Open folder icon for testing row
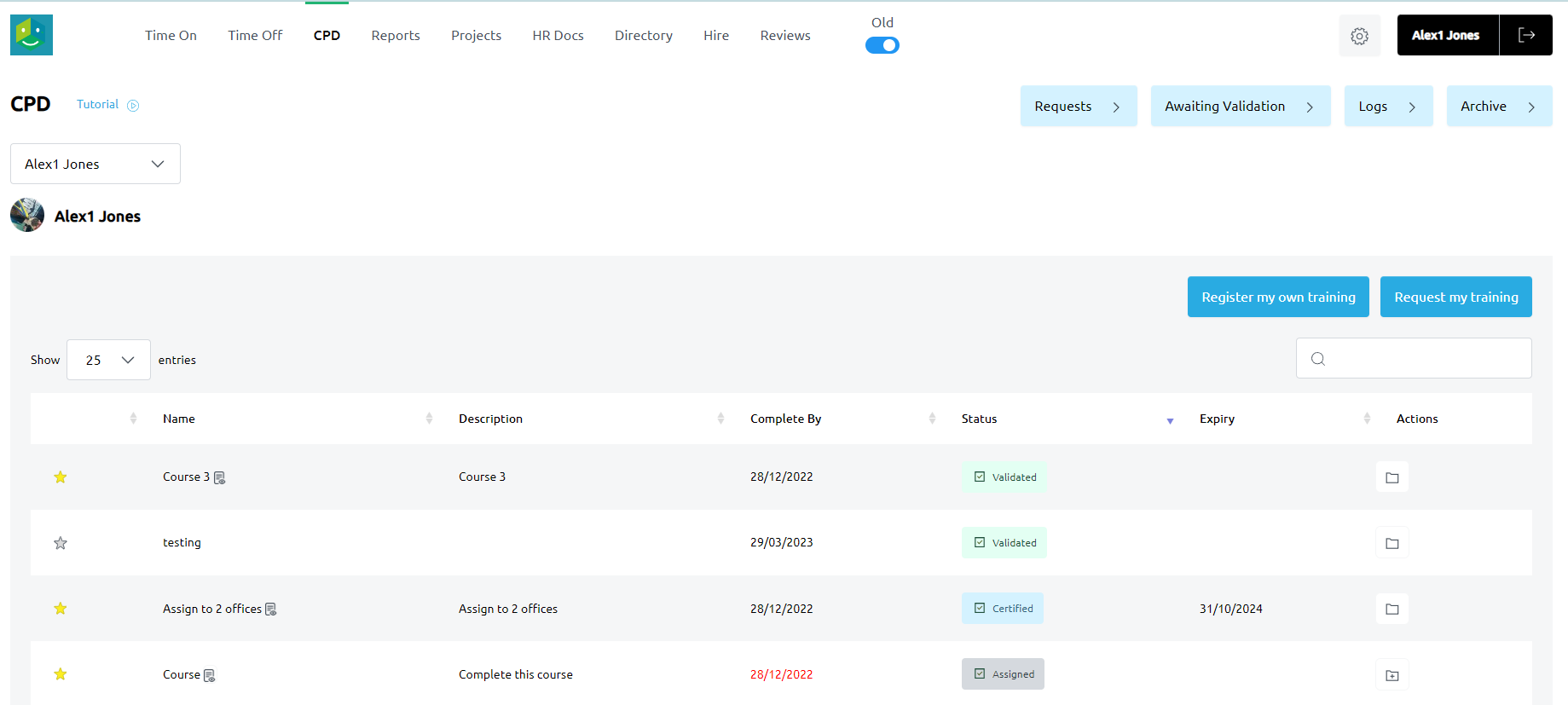This screenshot has height=705, width=1568. (x=1392, y=543)
